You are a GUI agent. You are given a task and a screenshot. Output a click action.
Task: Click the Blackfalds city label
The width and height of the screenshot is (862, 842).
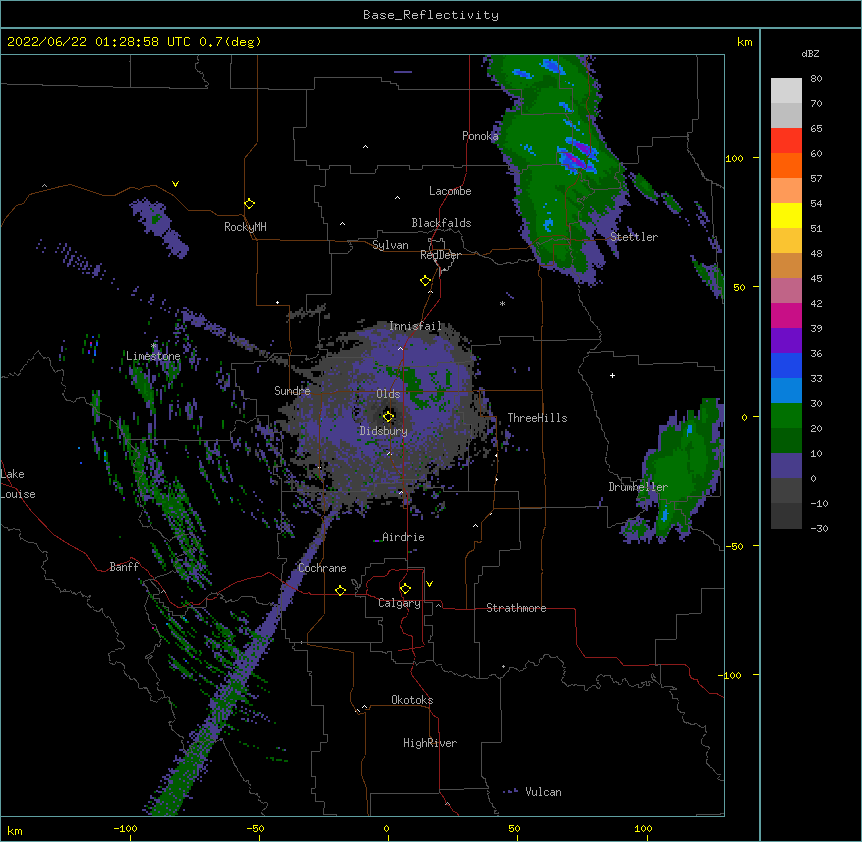coord(441,223)
